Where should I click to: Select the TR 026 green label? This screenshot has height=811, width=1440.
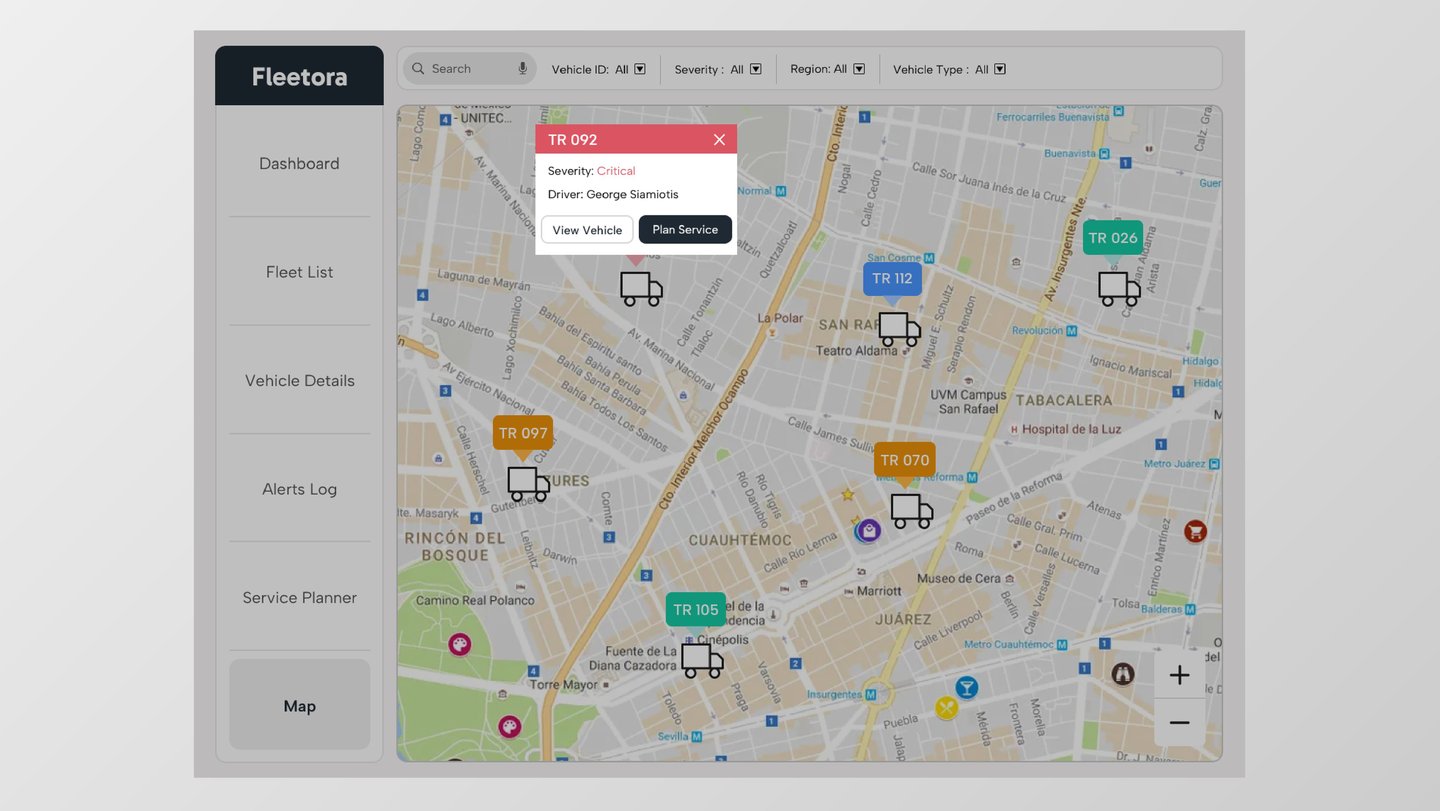point(1112,238)
